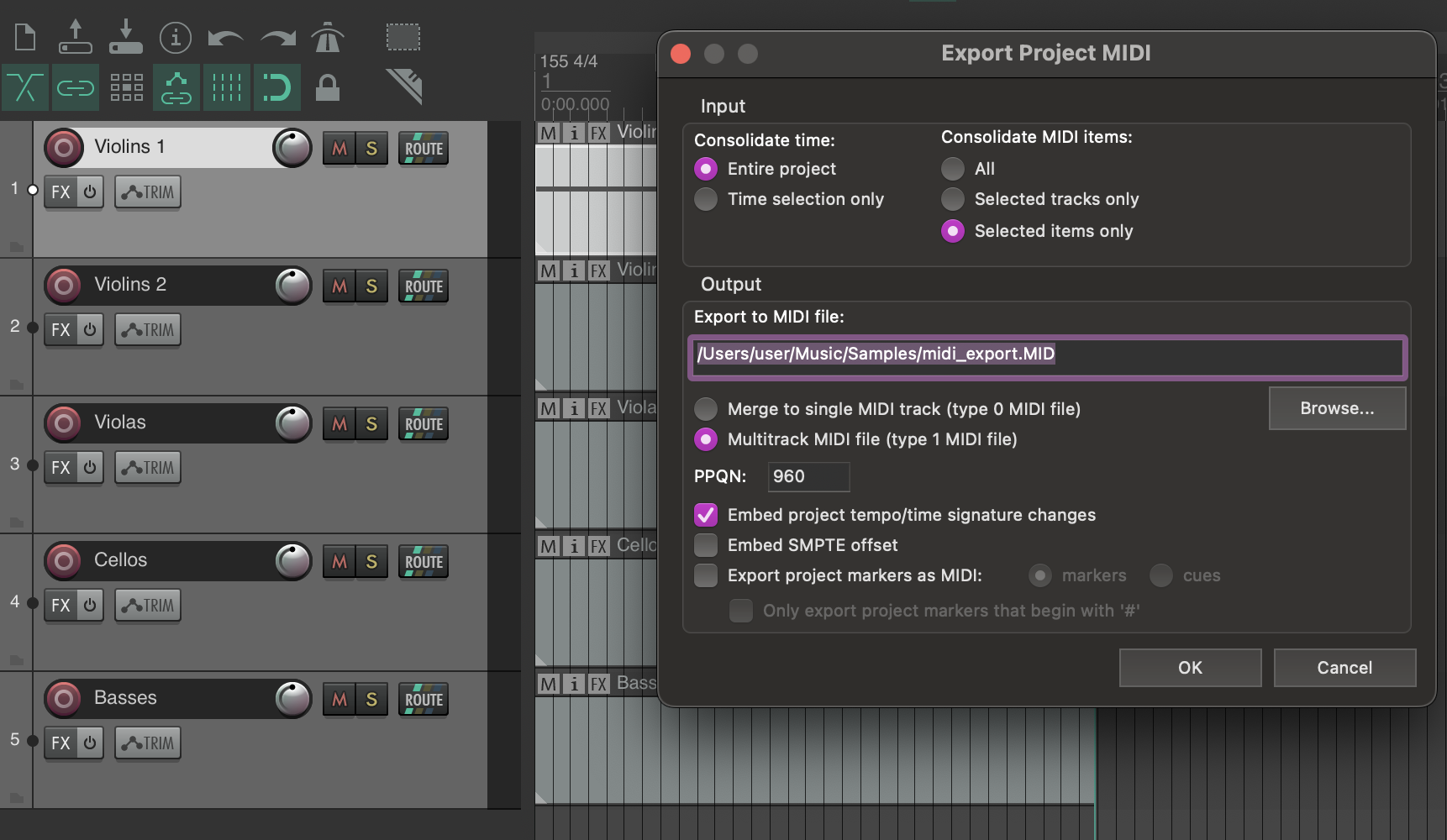Click the Violins 2 volume knob

point(293,286)
